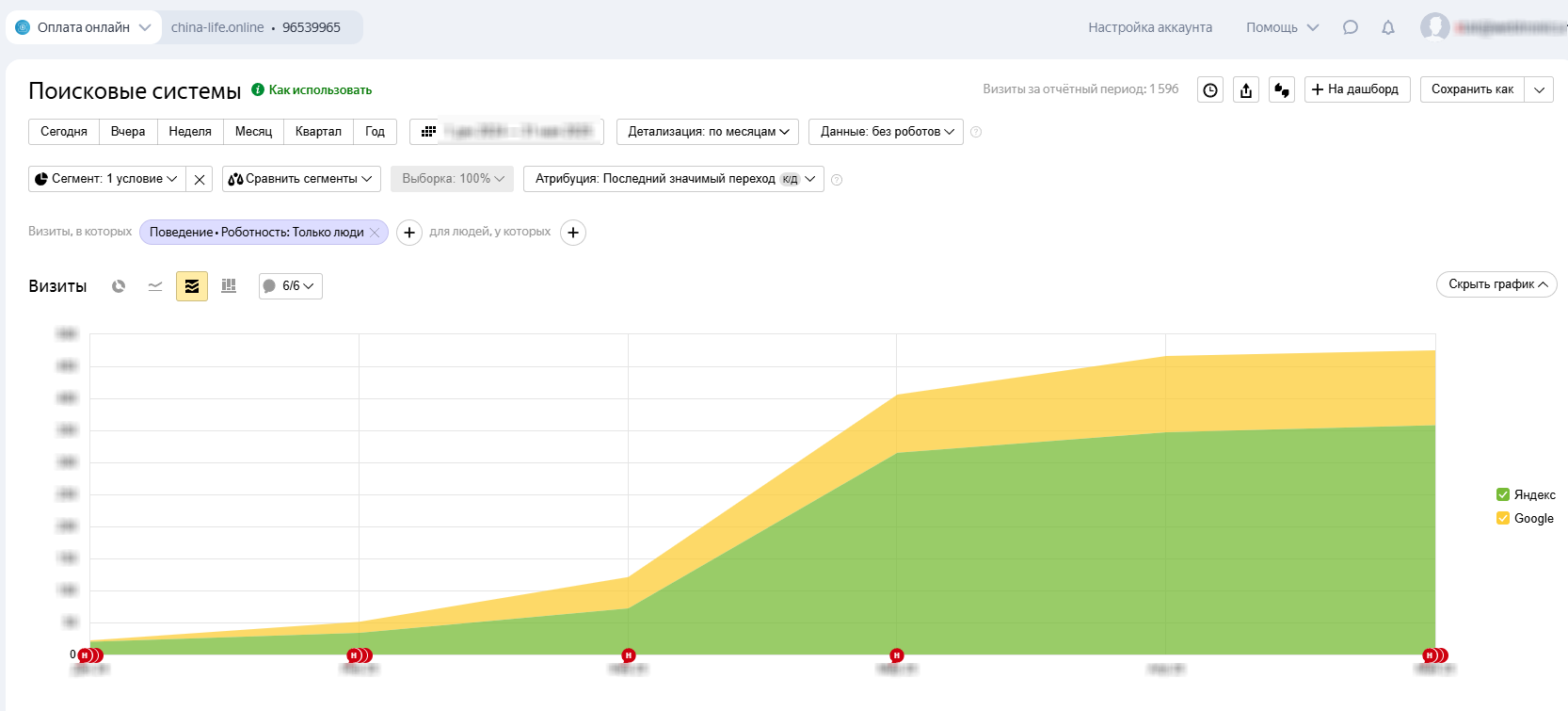
Task: Uncheck the Яндекс legend checkbox
Action: click(x=1503, y=494)
